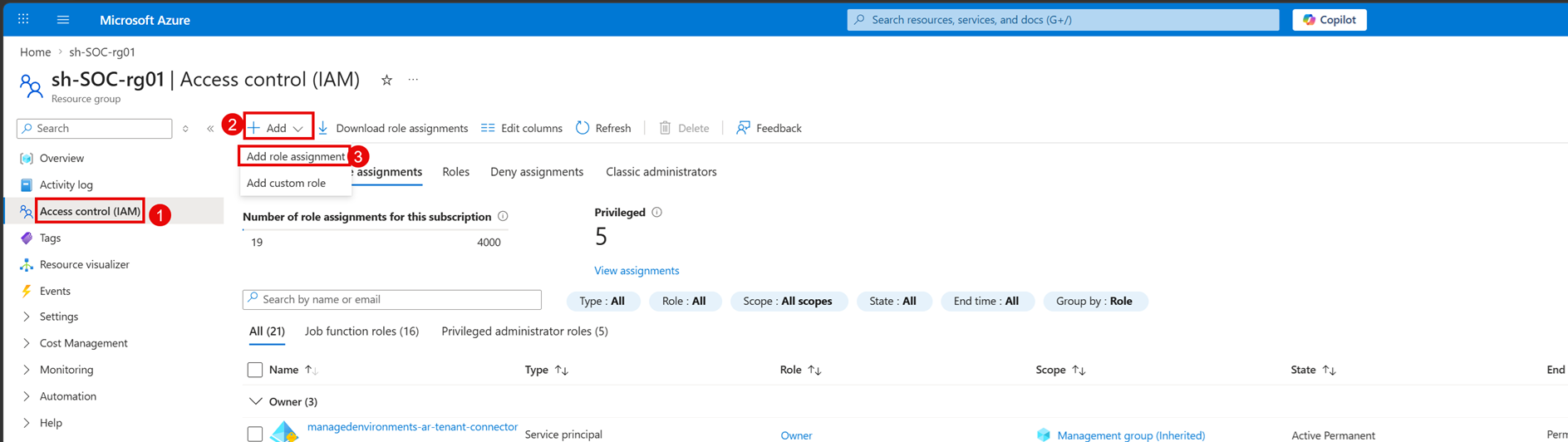Refresh the role assignments list
This screenshot has height=442, width=1568.
pyautogui.click(x=603, y=128)
